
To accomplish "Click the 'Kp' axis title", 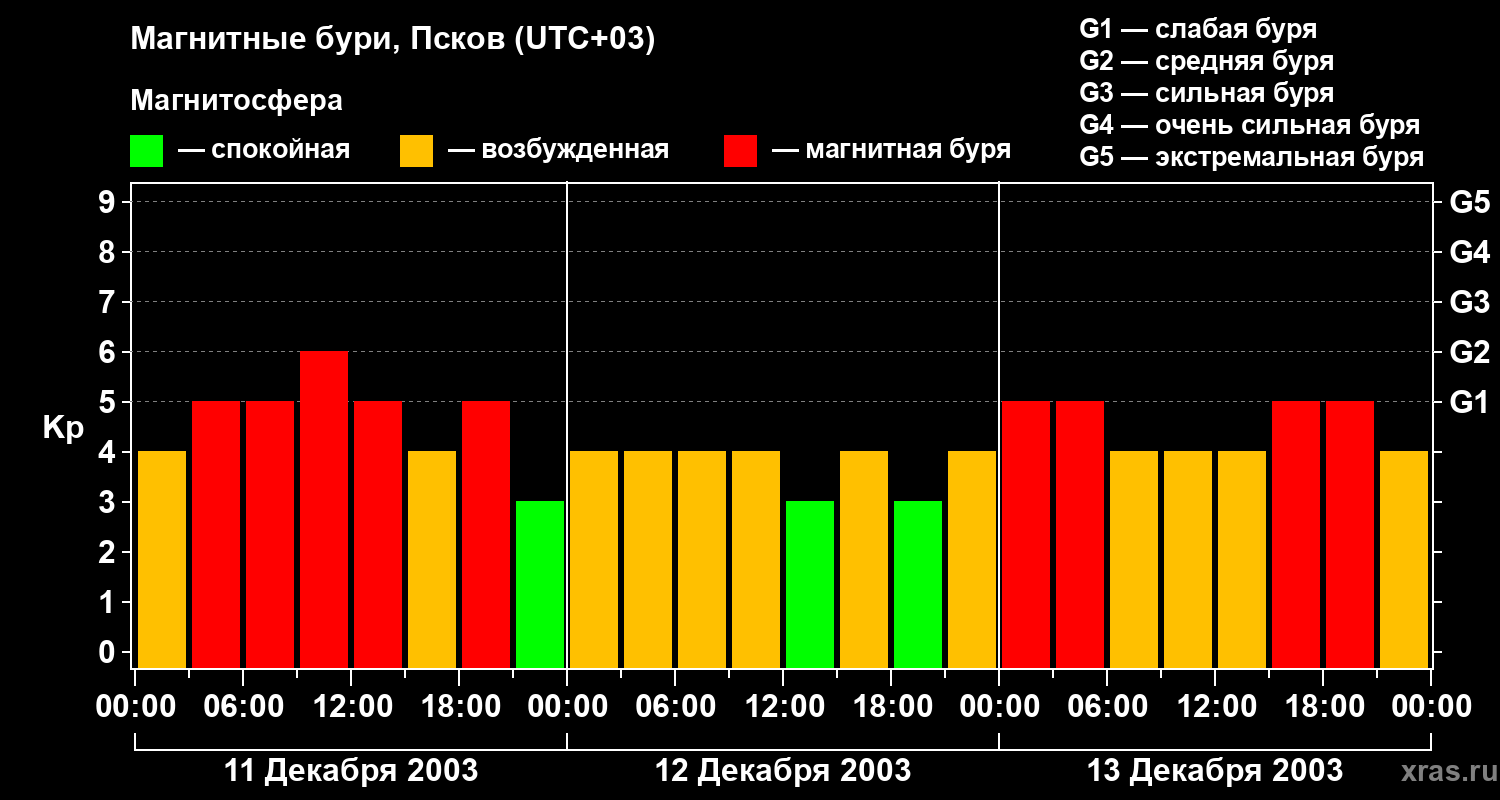I will click(x=63, y=428).
